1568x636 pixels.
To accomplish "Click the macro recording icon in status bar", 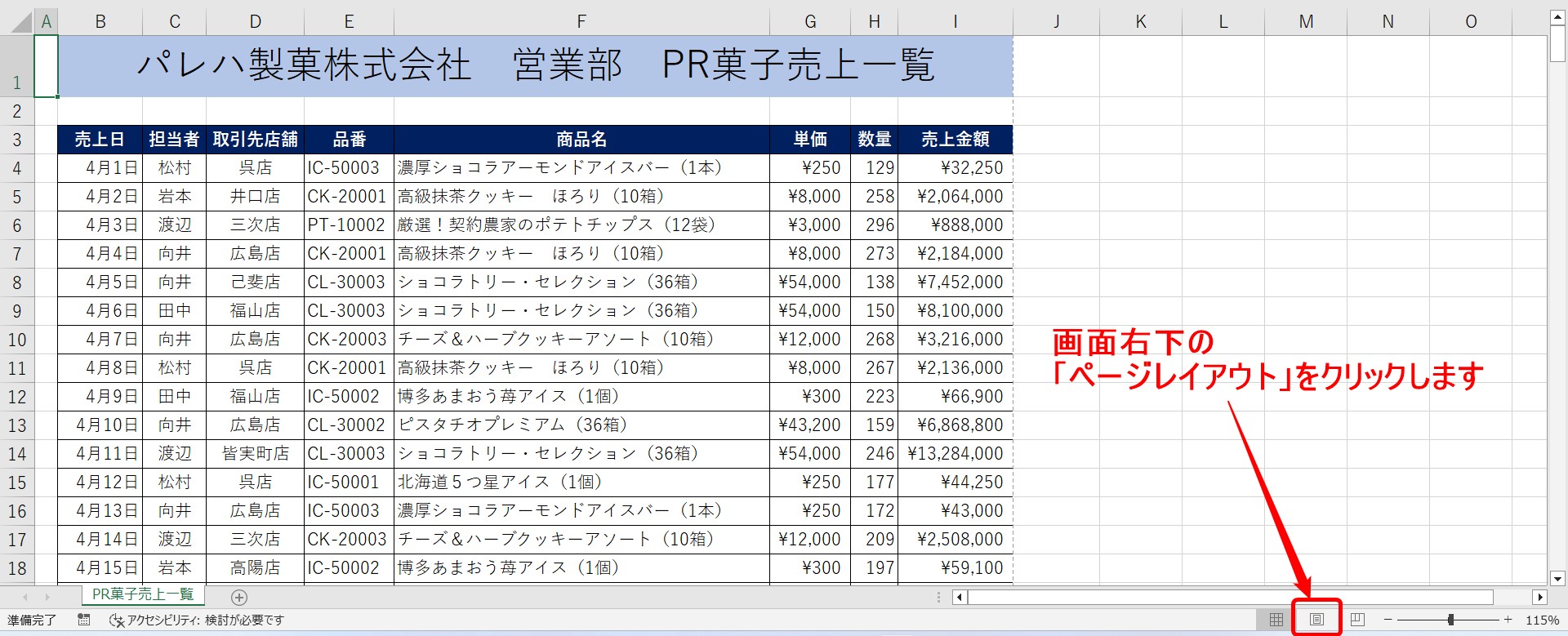I will 83,620.
